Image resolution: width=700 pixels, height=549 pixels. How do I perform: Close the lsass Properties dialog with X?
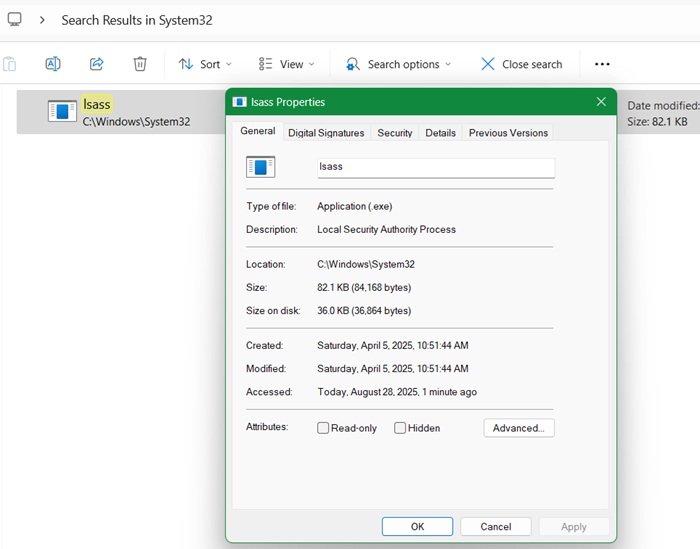pyautogui.click(x=601, y=102)
